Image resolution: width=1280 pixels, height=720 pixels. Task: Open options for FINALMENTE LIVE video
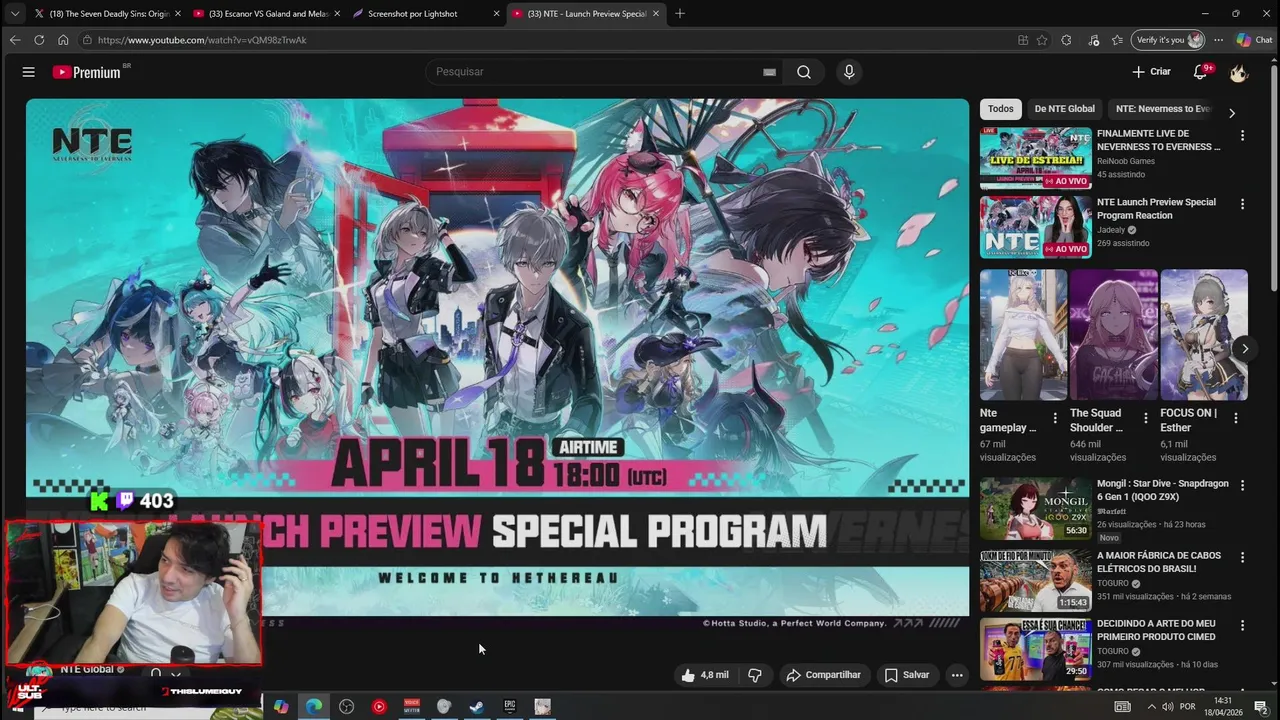point(1243,135)
